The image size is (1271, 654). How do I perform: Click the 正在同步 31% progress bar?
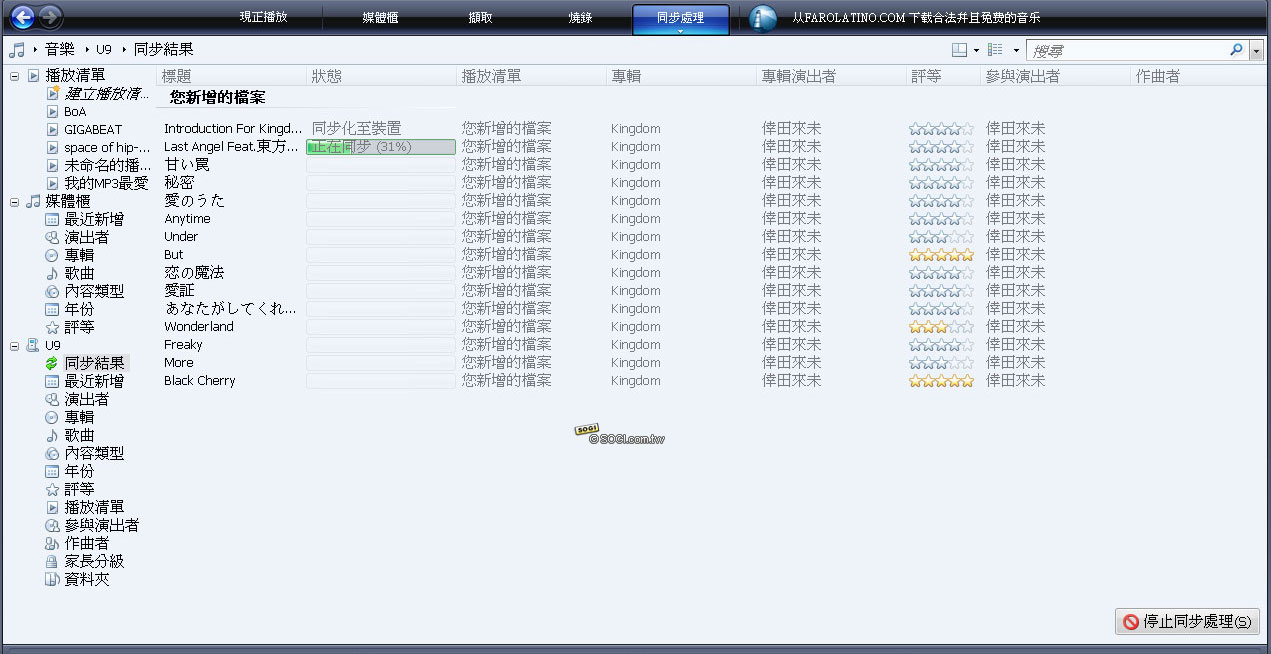coord(380,147)
